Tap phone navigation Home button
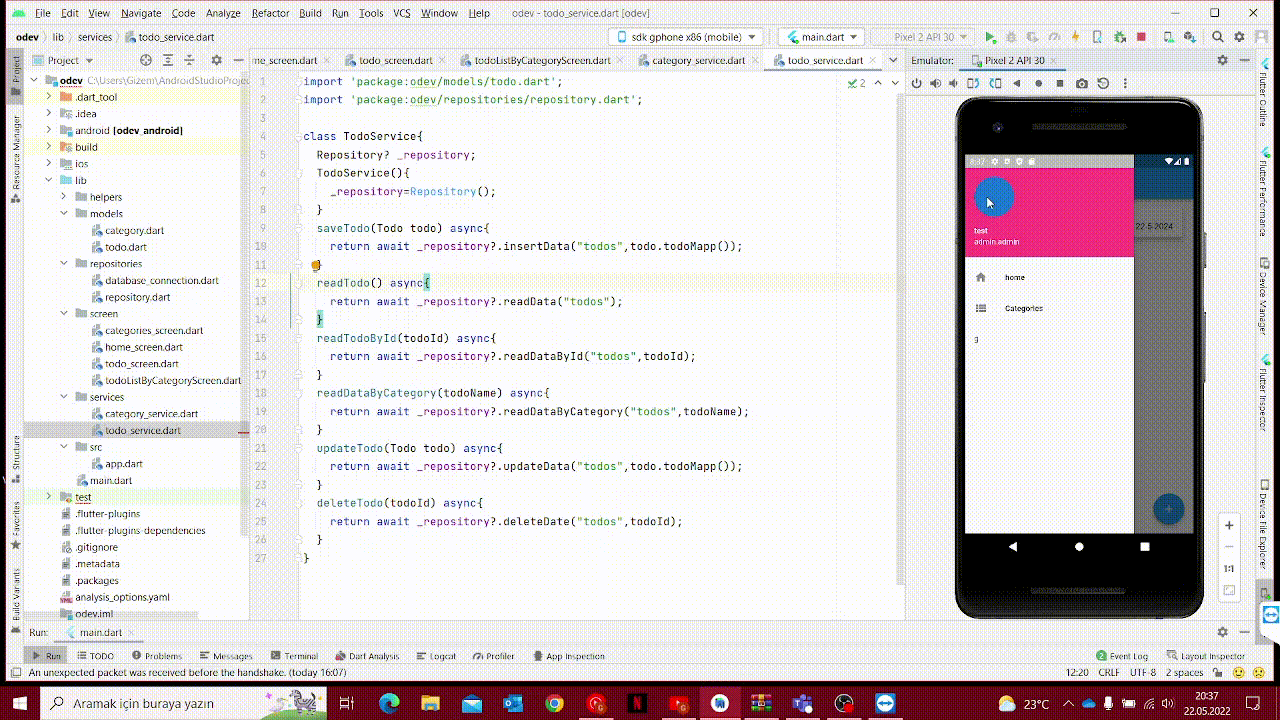This screenshot has width=1280, height=720. pyautogui.click(x=1079, y=547)
